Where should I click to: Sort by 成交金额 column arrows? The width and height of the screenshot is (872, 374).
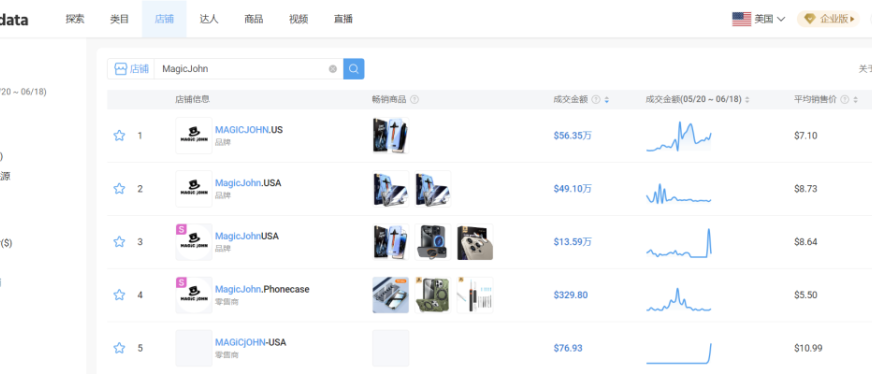[x=607, y=100]
